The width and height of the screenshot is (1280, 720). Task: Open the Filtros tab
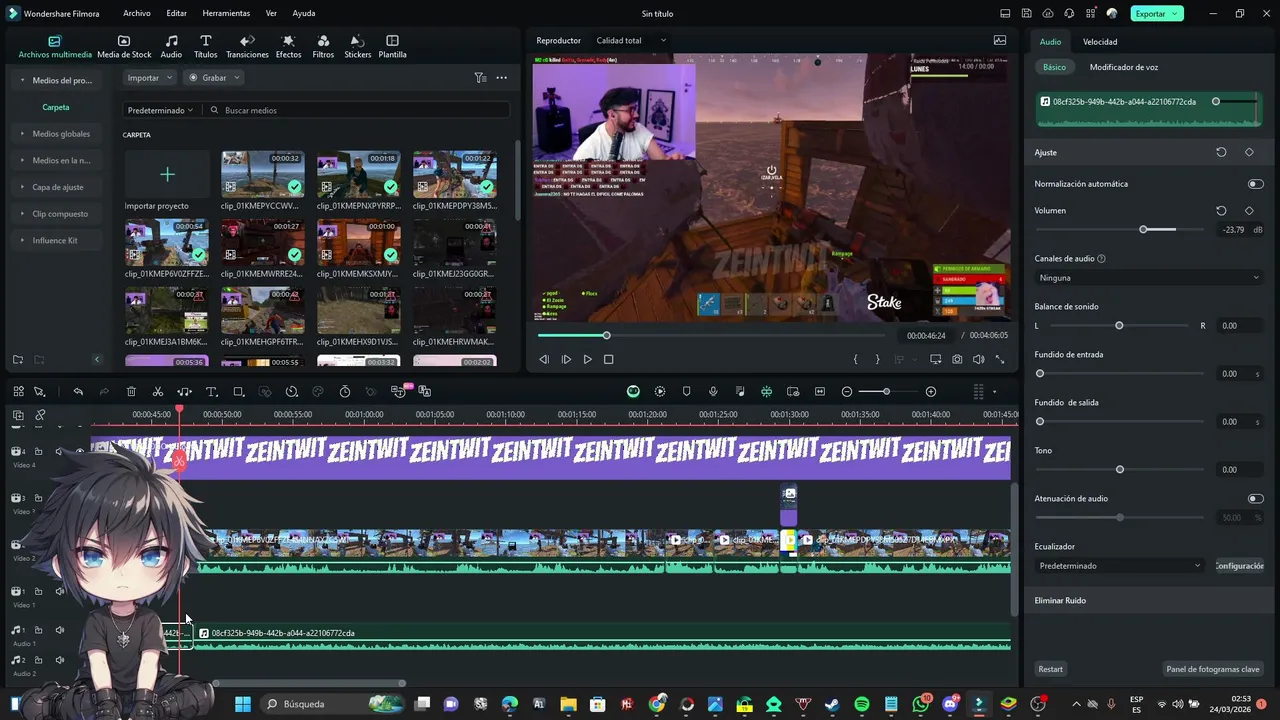tap(323, 46)
